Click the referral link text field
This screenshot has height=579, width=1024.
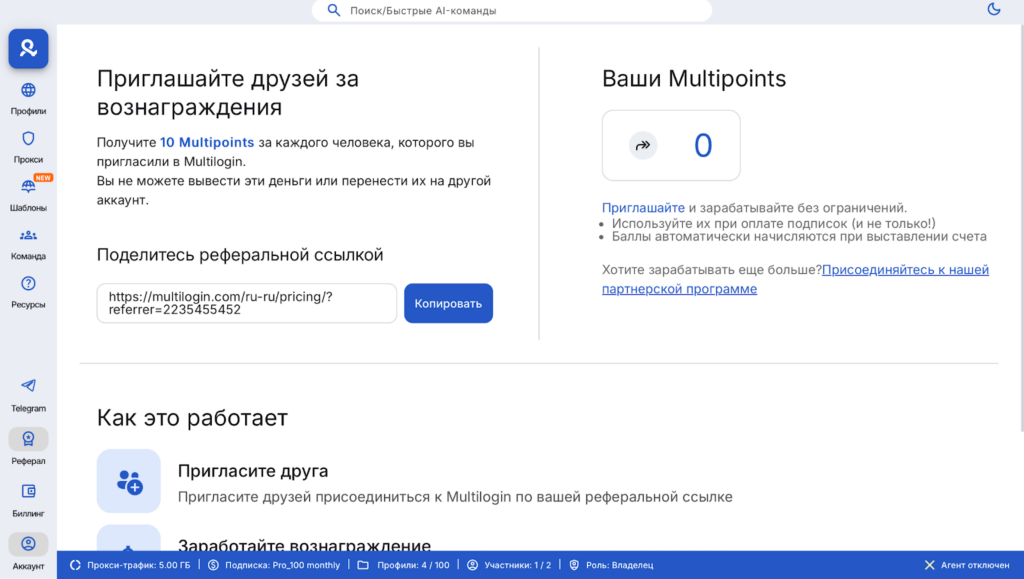click(247, 303)
